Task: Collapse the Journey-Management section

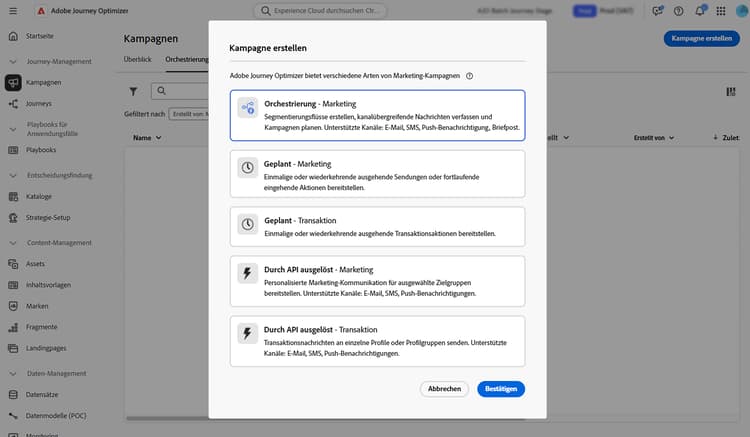Action: (13, 62)
